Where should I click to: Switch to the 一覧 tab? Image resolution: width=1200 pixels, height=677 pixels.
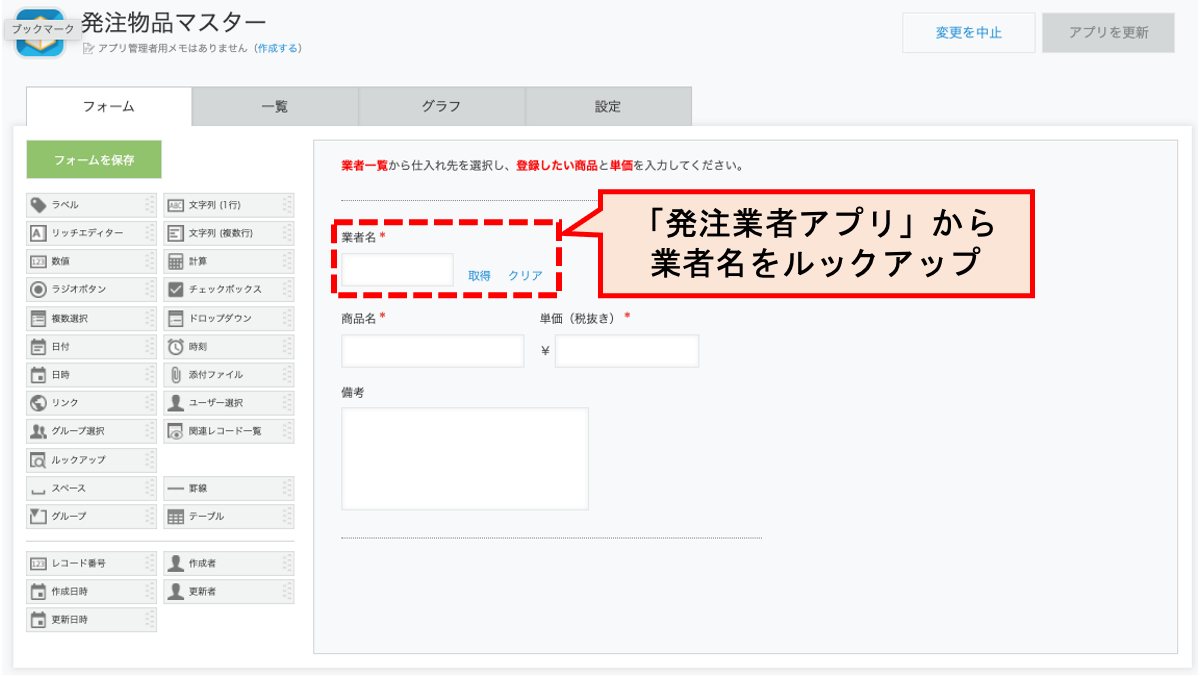[274, 107]
